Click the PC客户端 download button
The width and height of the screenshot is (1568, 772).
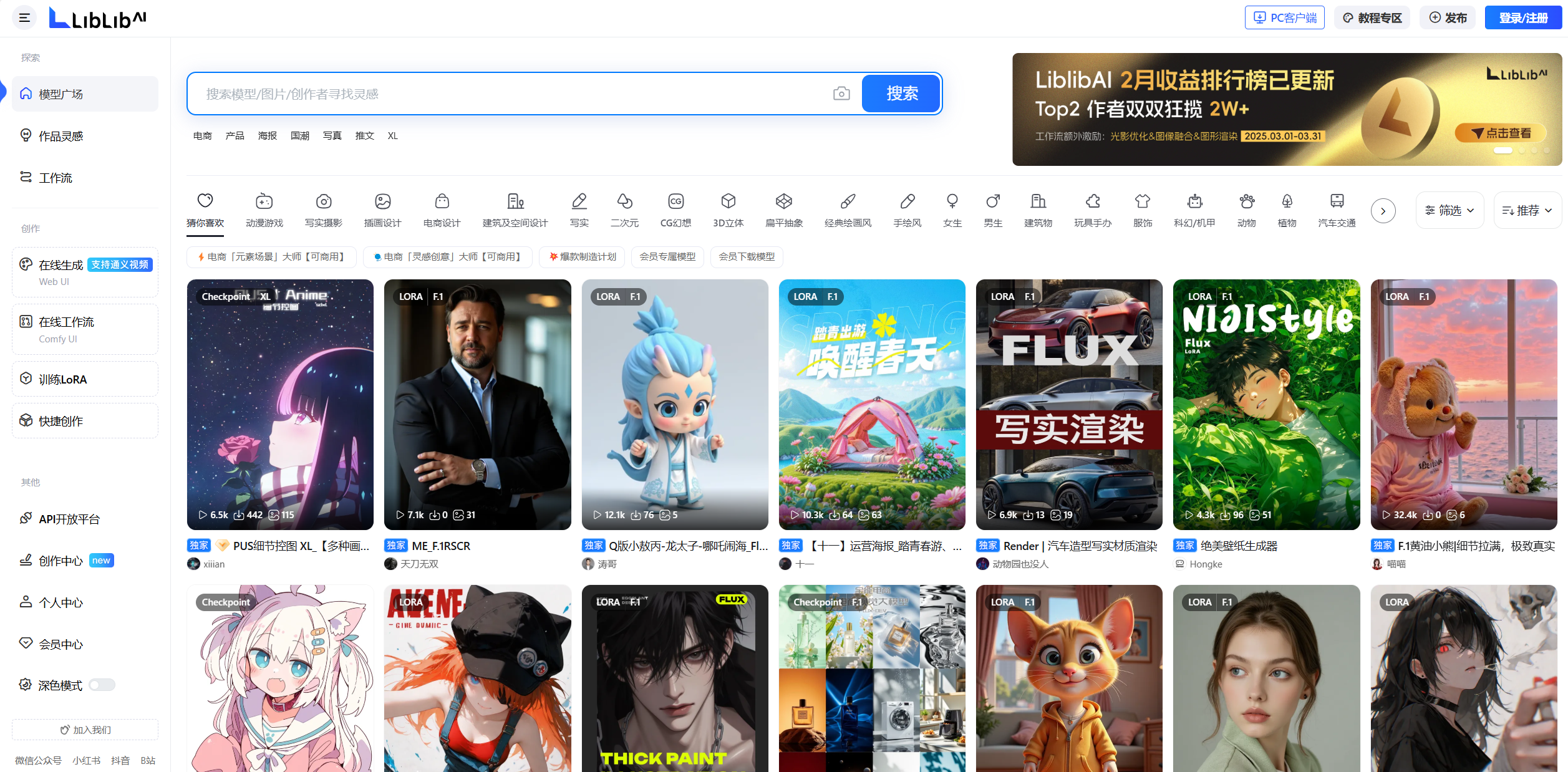coord(1285,17)
